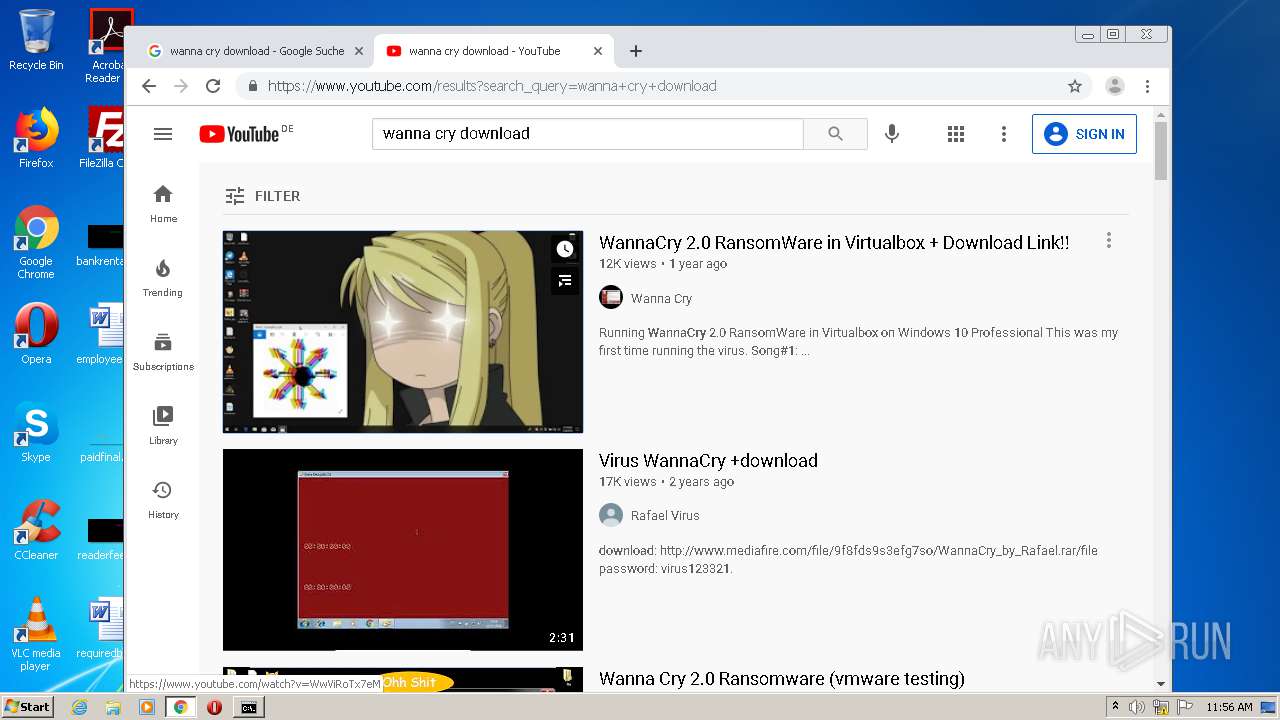Open Chrome three-dot customize menu
Screen dimensions: 1280x720
1148,86
